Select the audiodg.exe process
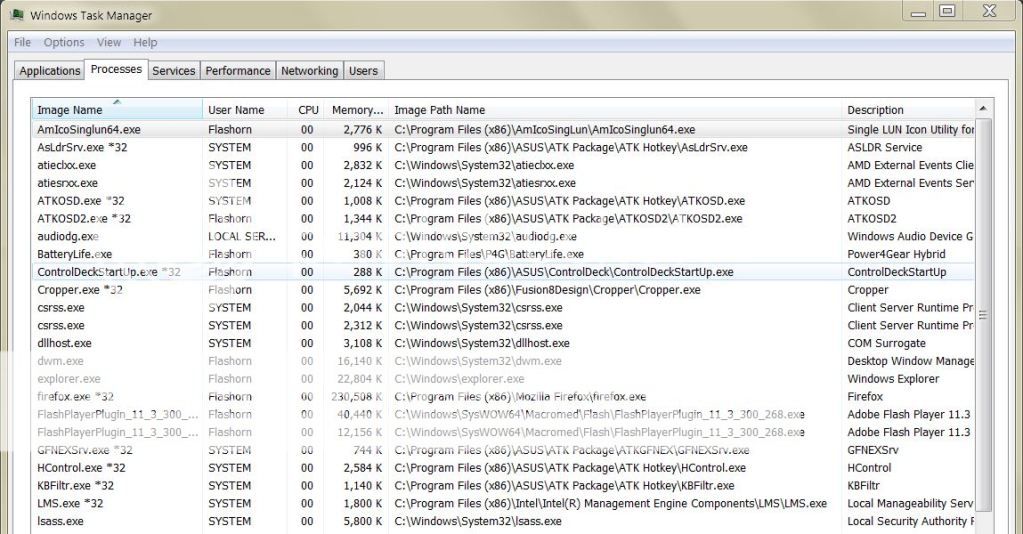 tap(502, 236)
